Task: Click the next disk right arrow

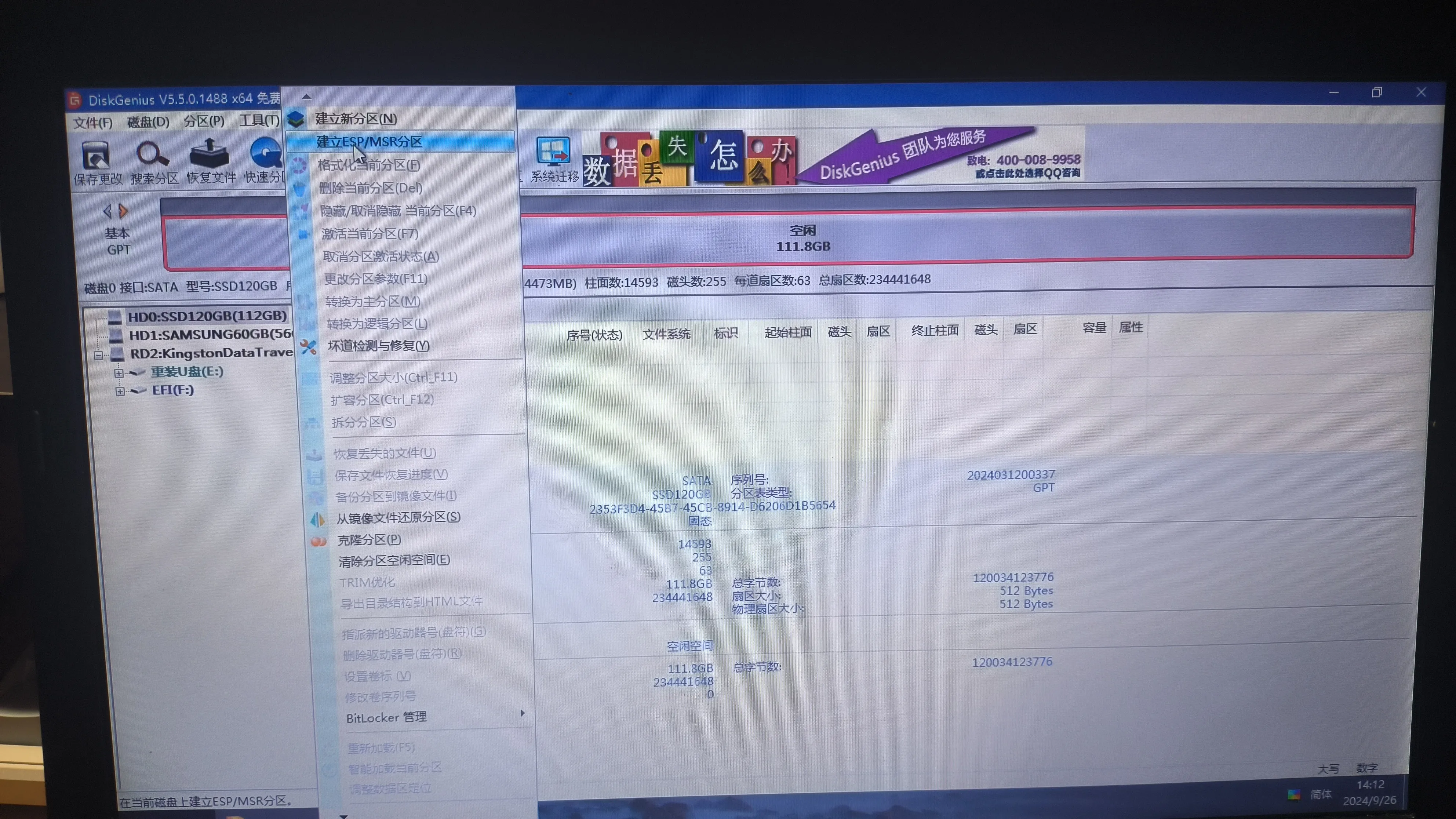Action: click(123, 211)
